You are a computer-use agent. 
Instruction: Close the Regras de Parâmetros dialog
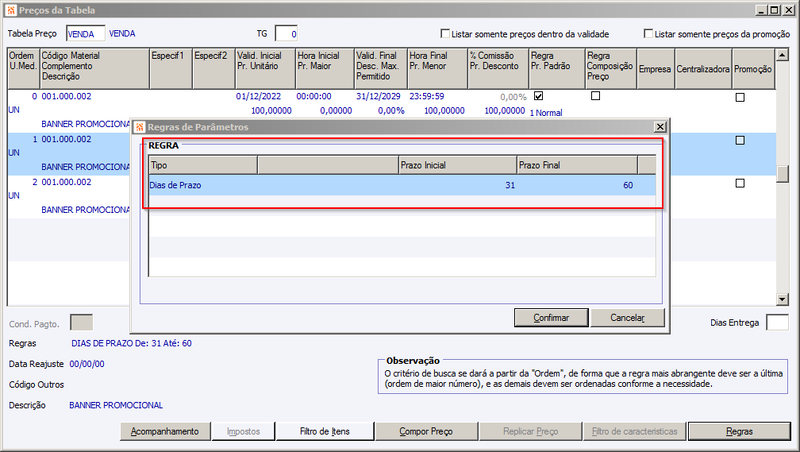coord(660,127)
